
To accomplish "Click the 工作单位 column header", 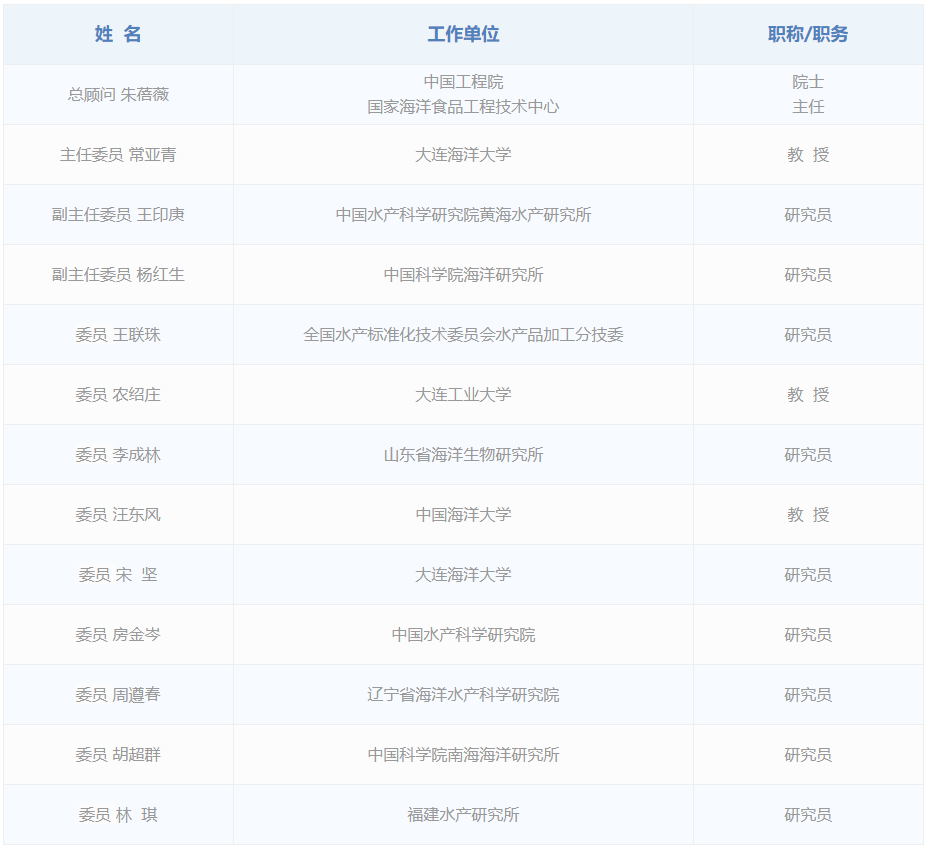I will pos(463,34).
